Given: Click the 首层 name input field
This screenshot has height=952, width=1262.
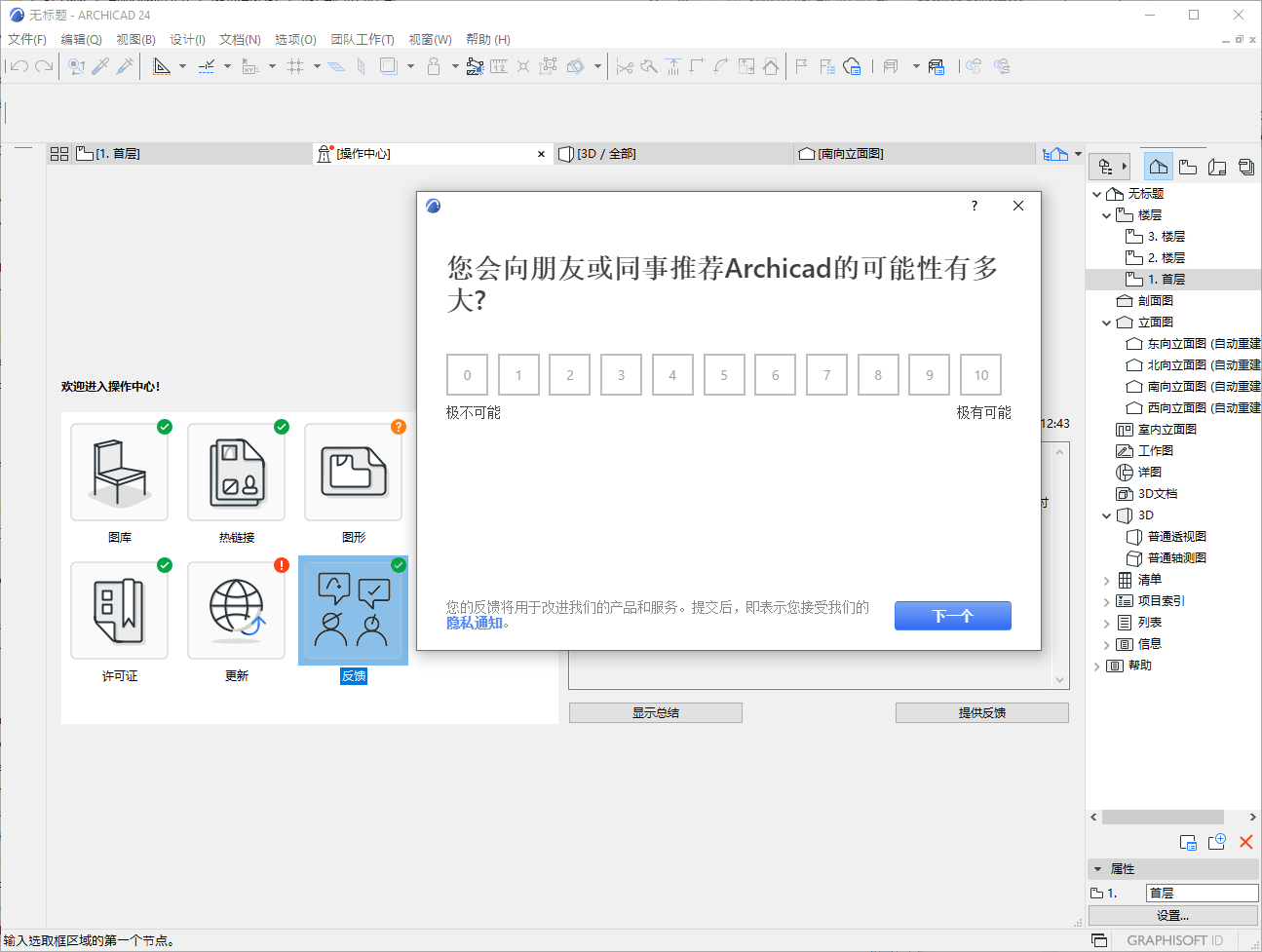Looking at the screenshot, I should pos(1203,894).
